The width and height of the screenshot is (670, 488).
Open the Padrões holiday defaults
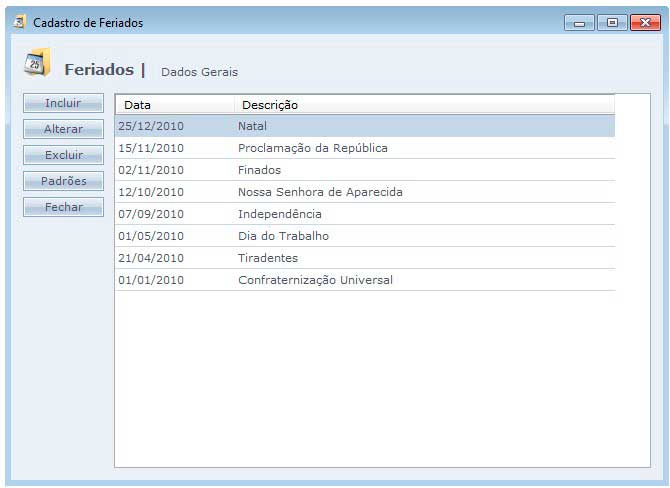point(63,181)
